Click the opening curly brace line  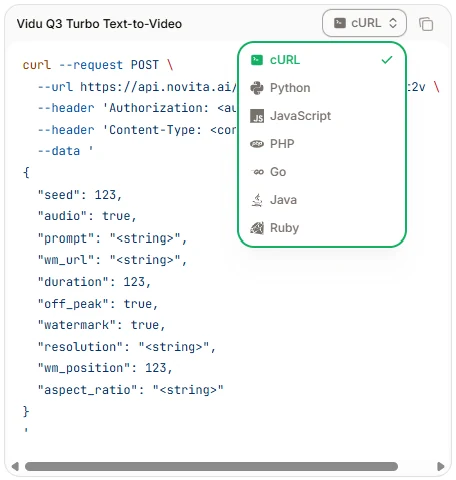coord(26,173)
